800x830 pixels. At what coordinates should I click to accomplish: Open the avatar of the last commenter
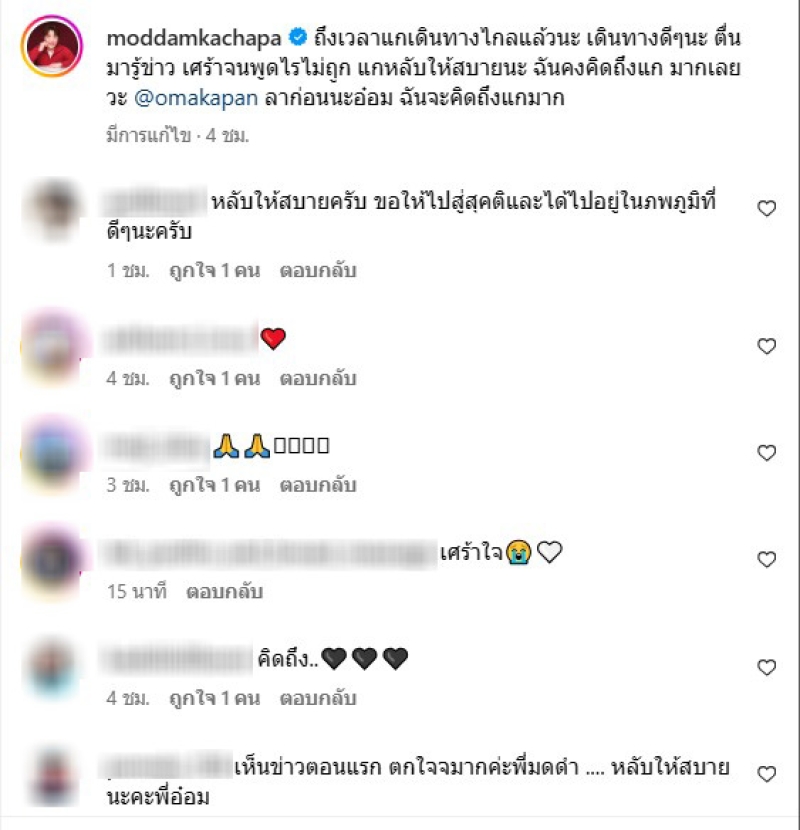click(x=52, y=775)
